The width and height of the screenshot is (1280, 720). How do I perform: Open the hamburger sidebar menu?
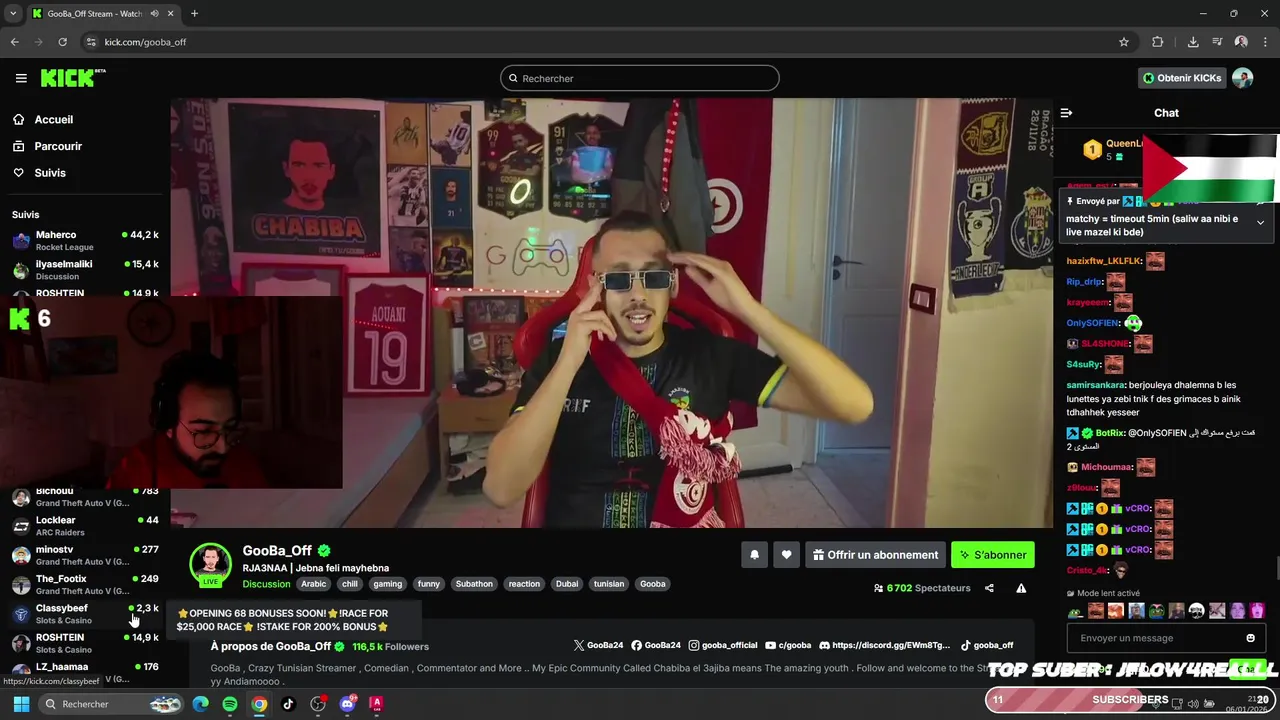[x=21, y=78]
